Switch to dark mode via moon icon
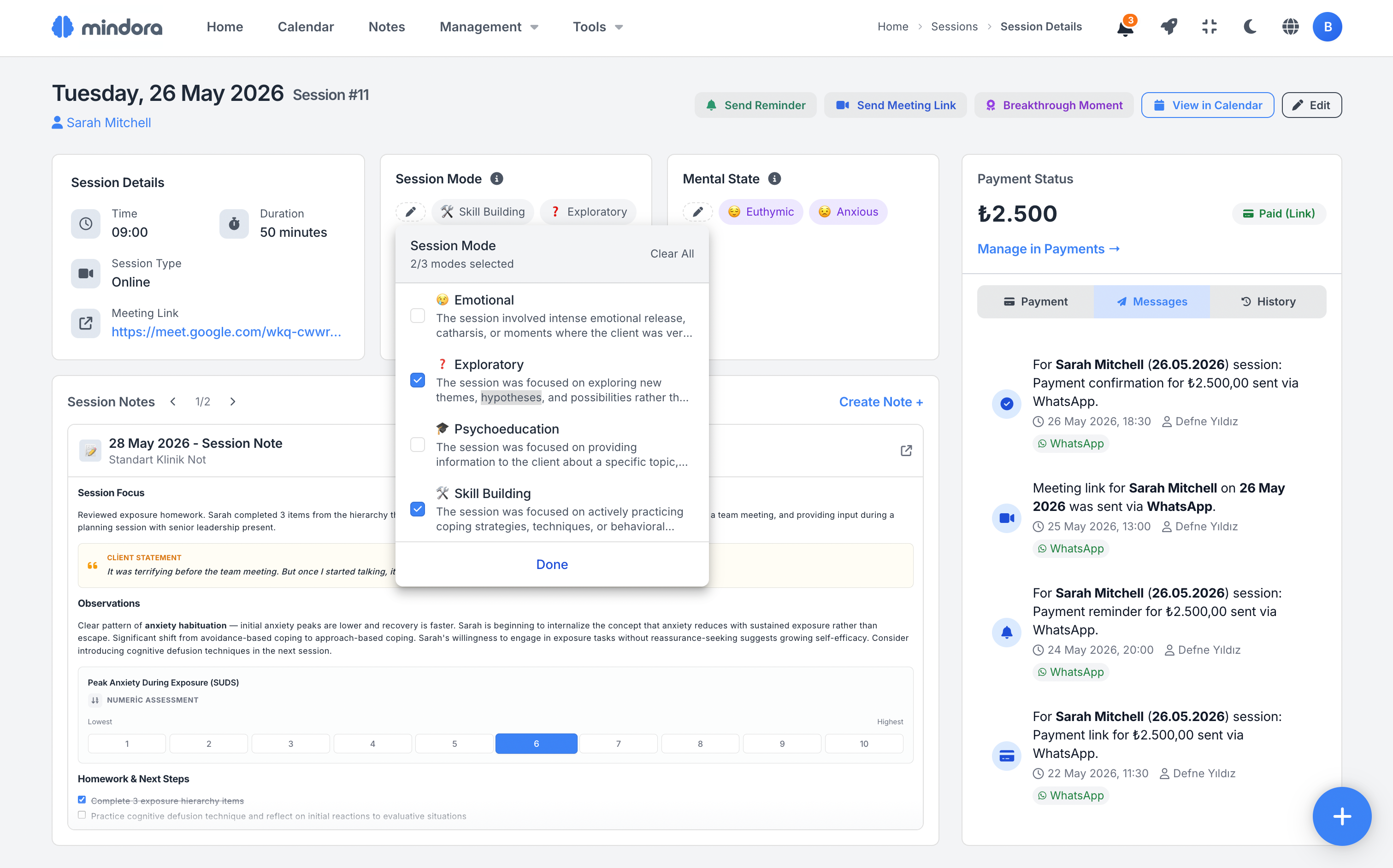Viewport: 1393px width, 868px height. click(1250, 27)
